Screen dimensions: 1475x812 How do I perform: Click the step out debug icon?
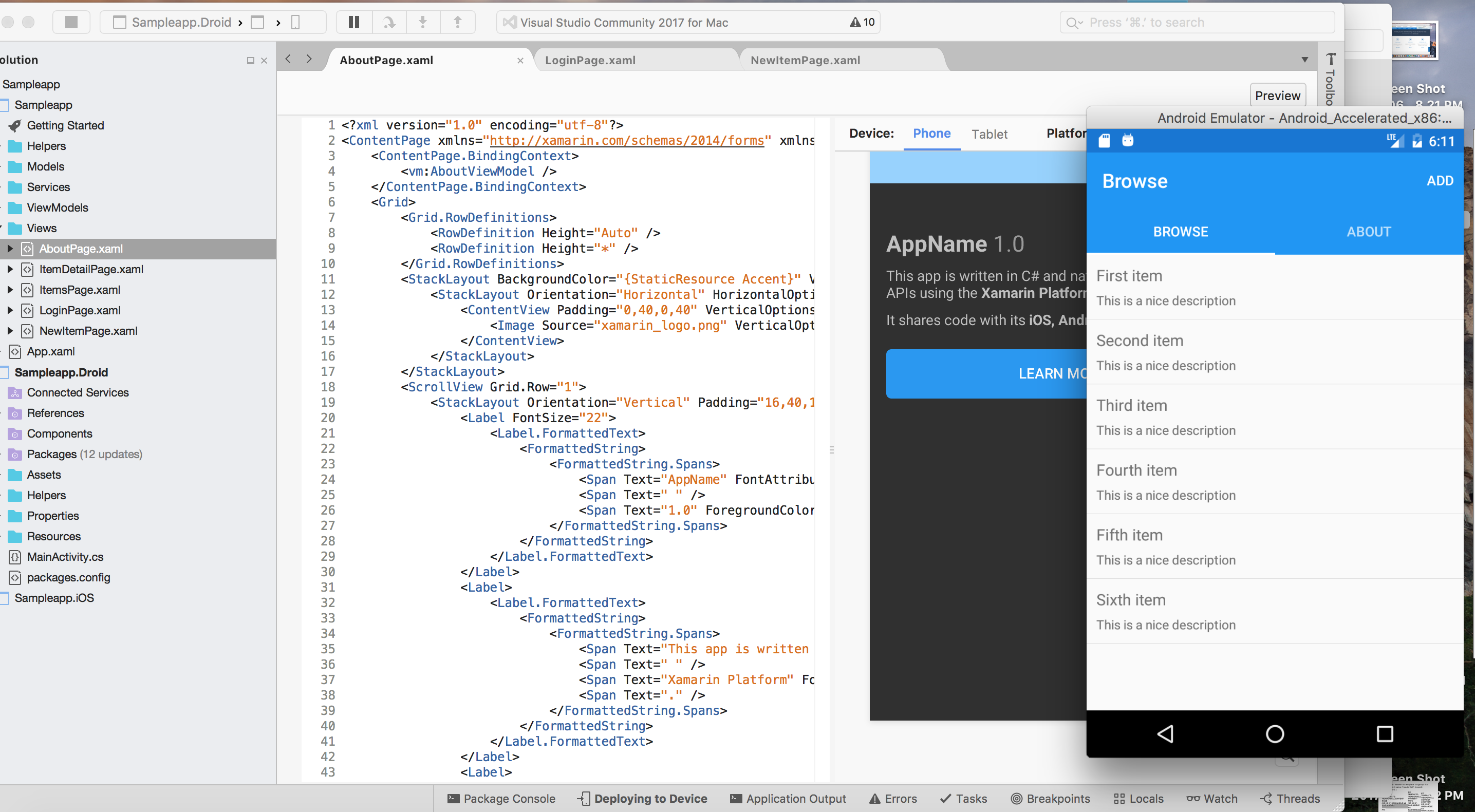pos(458,21)
